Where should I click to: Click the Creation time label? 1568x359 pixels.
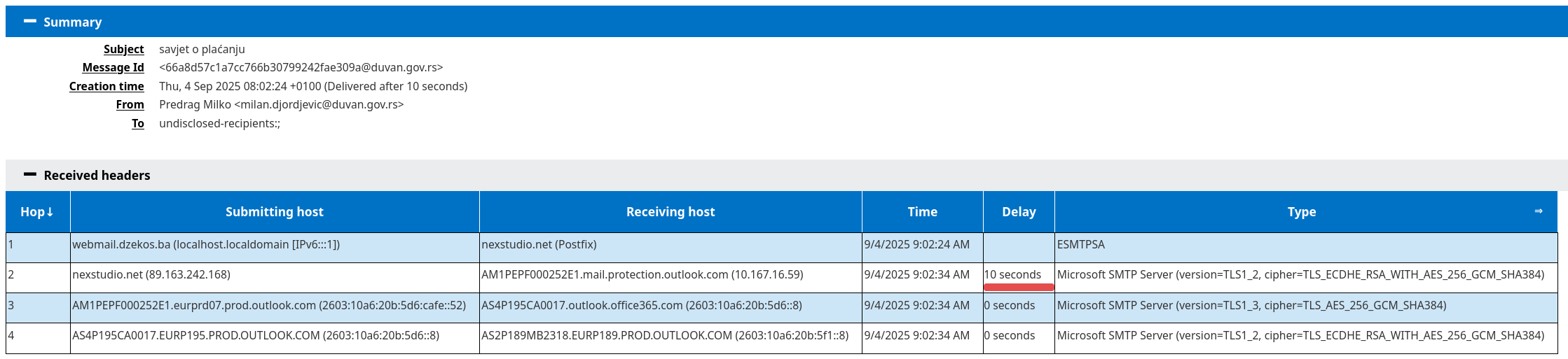coord(106,86)
